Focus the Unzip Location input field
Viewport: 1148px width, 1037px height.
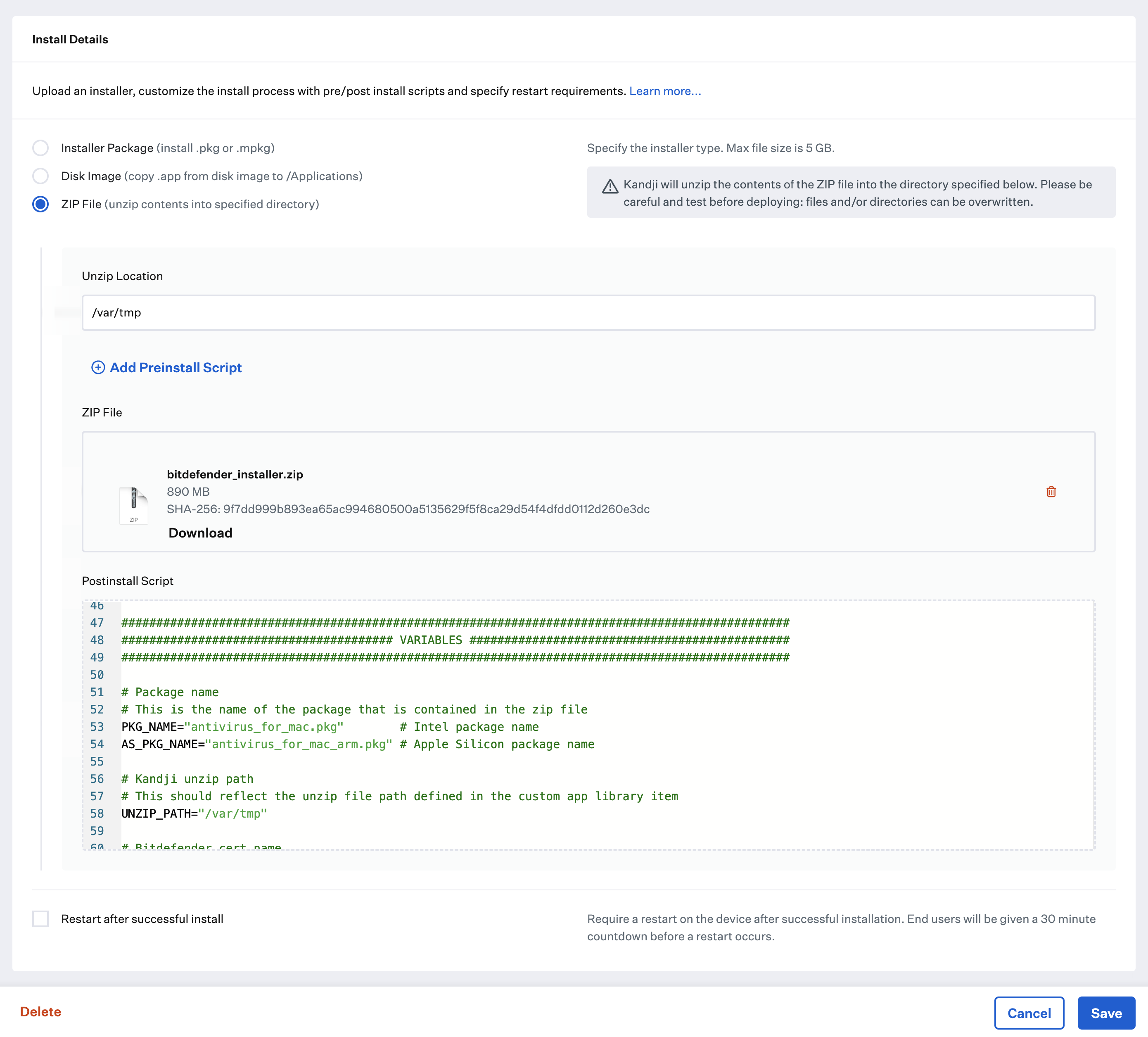click(588, 312)
